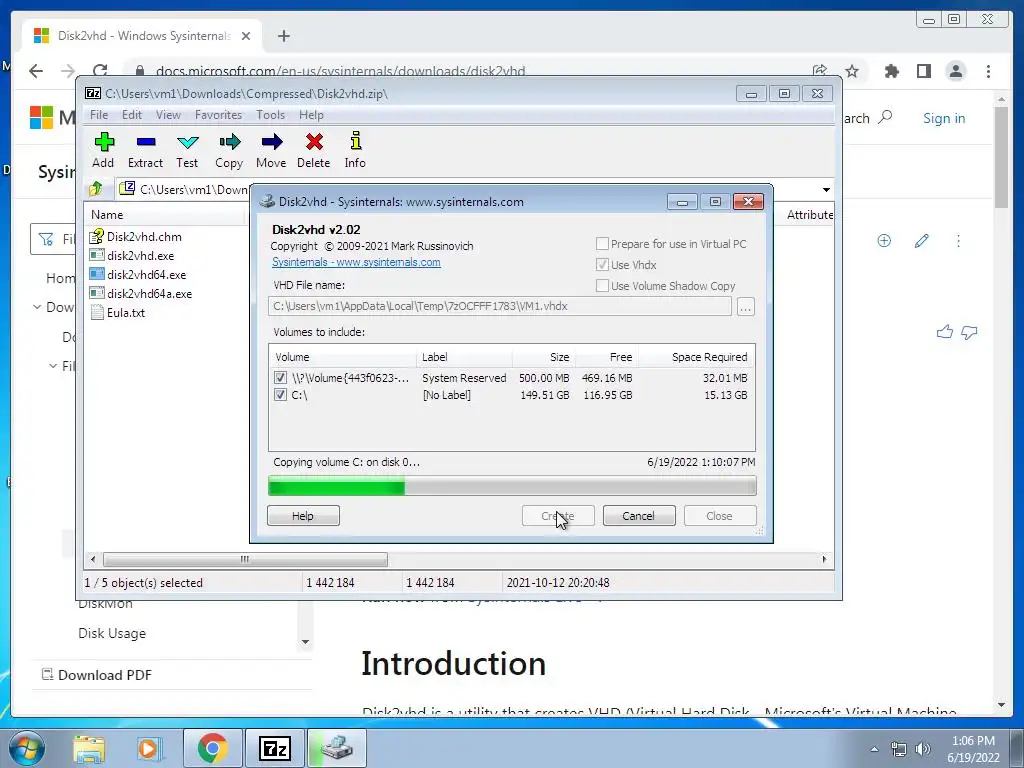Click the Extract toolbar icon in 7-Zip

[x=146, y=142]
